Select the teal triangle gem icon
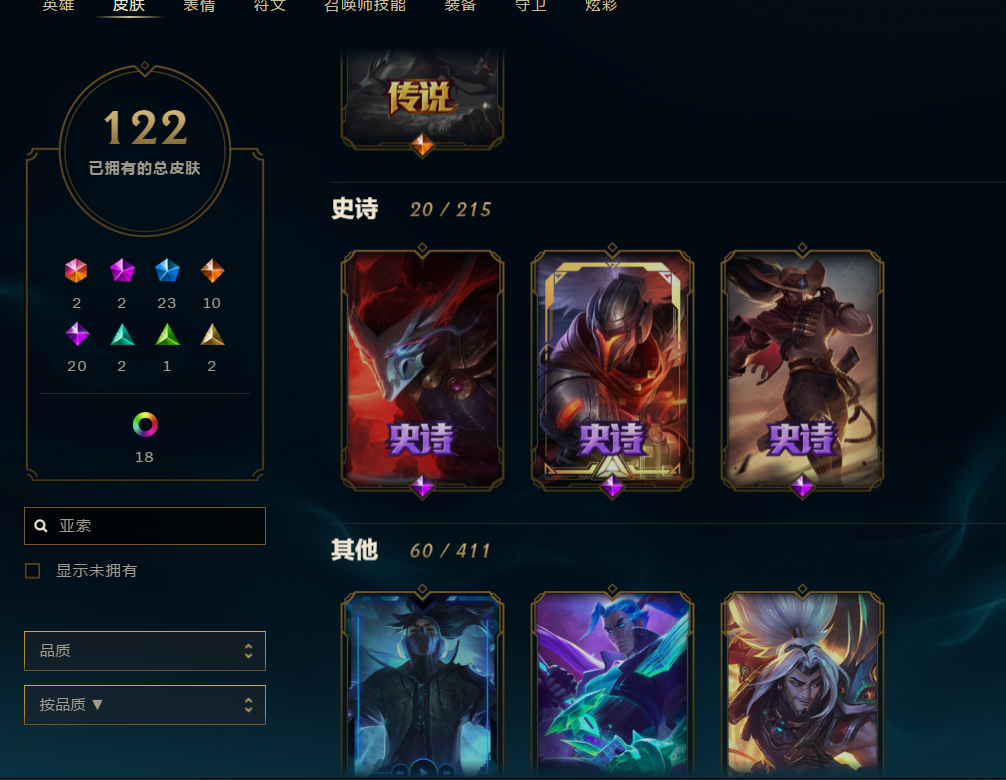The image size is (1006, 780). (122, 334)
